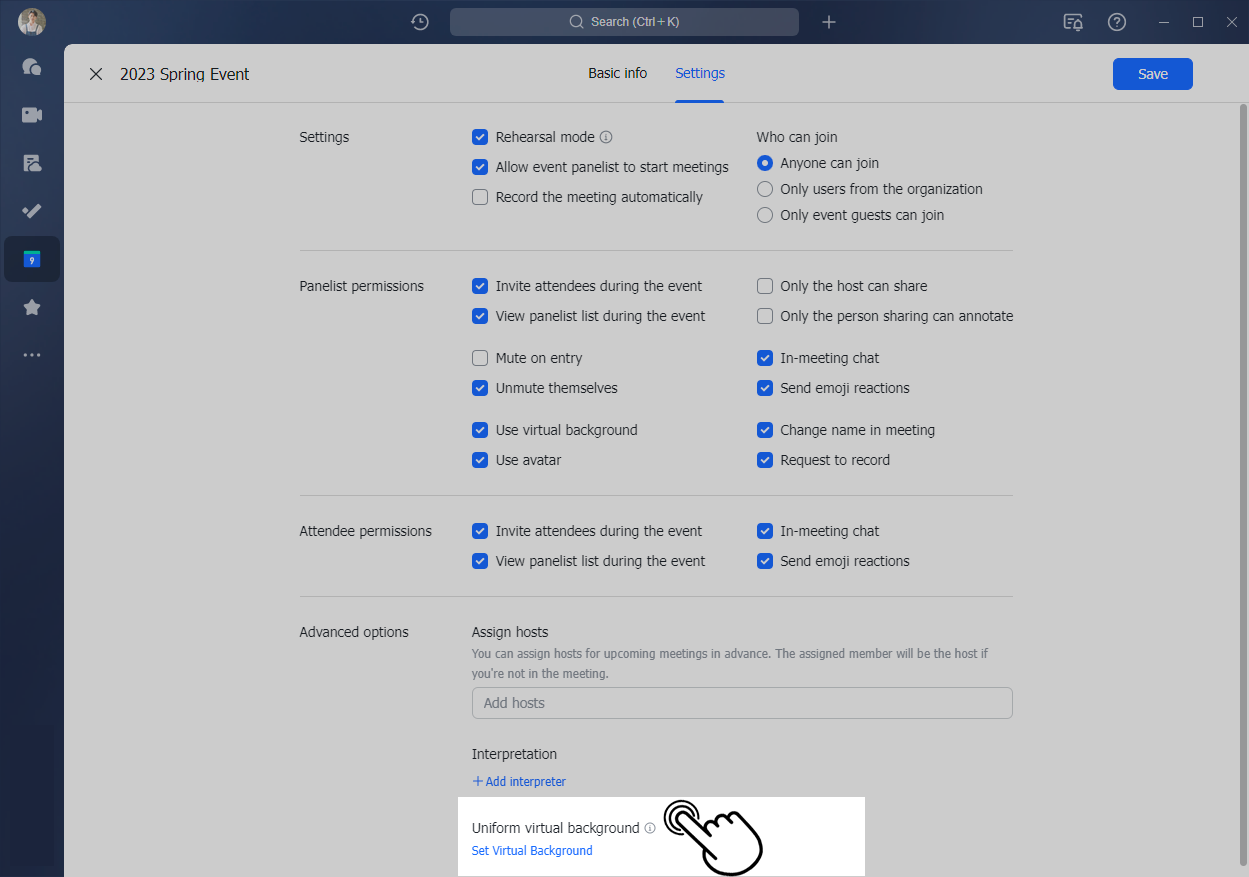Open Favorites via the star icon
Viewport: 1249px width, 877px height.
pos(31,307)
